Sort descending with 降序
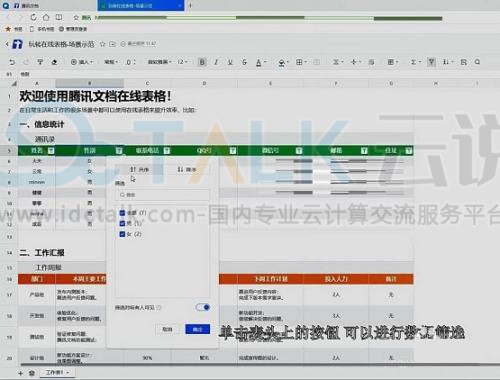 point(187,170)
